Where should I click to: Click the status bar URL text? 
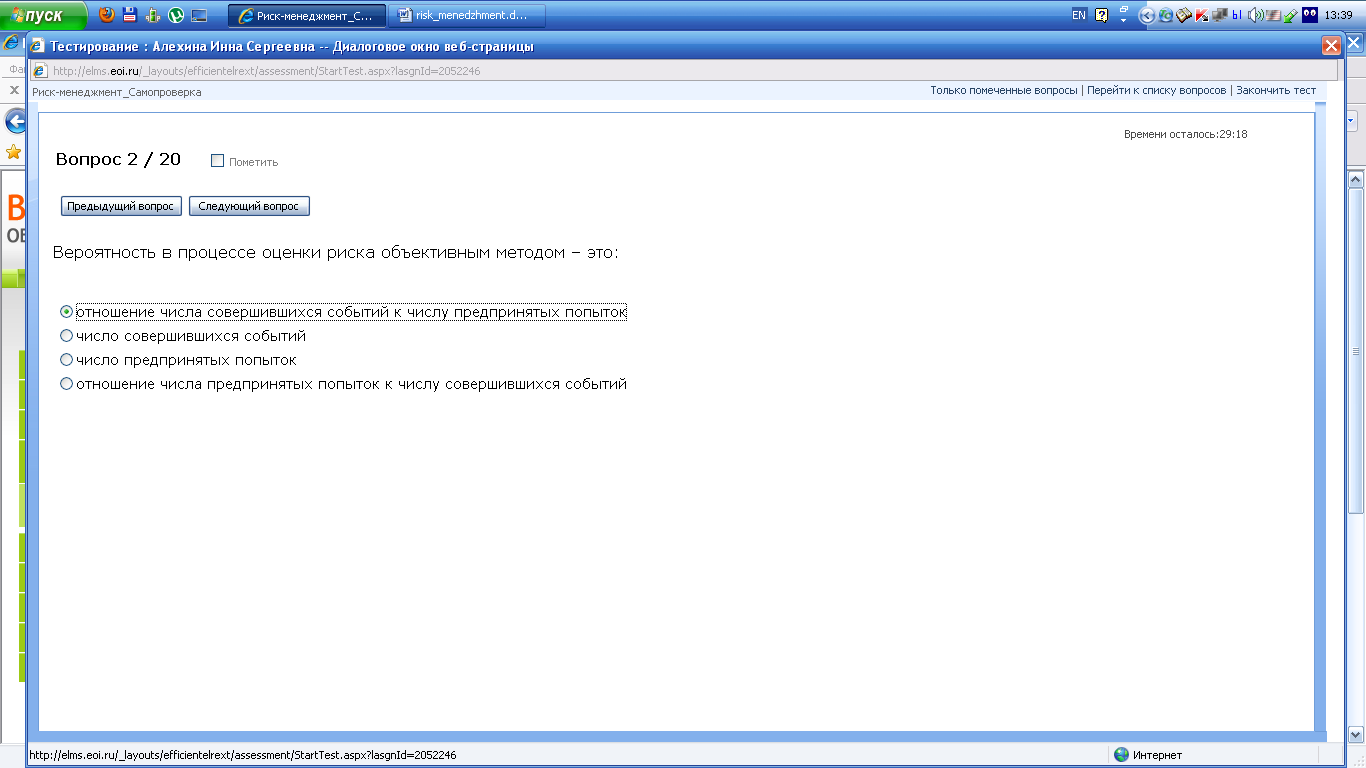click(243, 755)
